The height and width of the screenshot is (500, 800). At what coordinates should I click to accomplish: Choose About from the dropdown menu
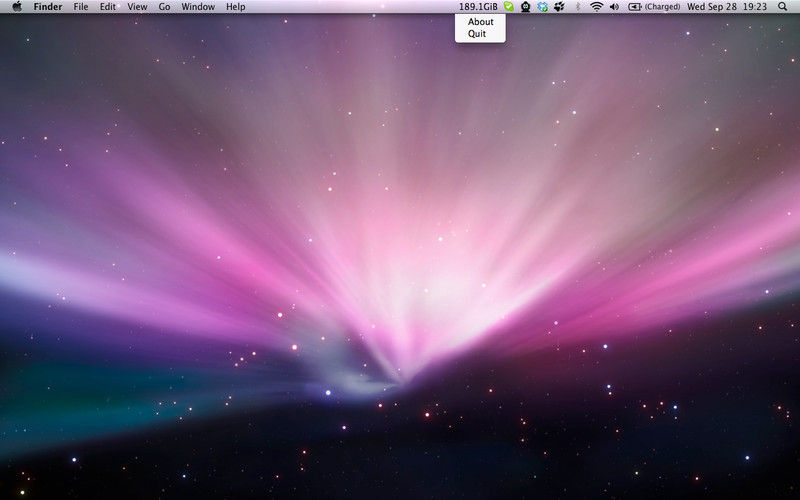[x=481, y=22]
